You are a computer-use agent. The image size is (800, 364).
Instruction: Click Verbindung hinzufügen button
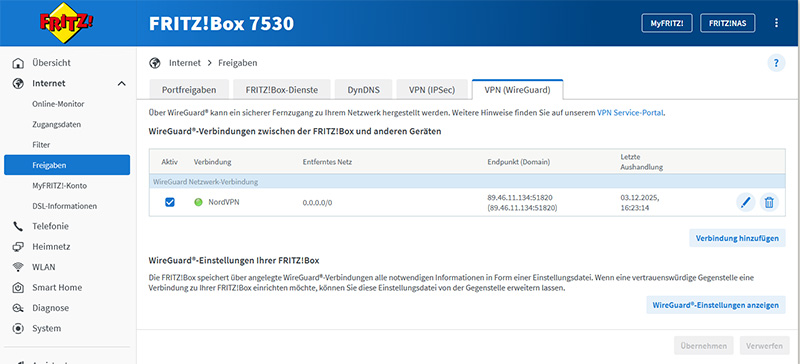pyautogui.click(x=737, y=238)
